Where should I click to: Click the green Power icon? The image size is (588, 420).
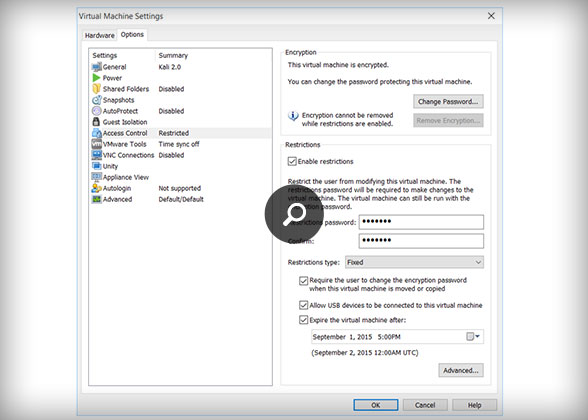(x=96, y=78)
